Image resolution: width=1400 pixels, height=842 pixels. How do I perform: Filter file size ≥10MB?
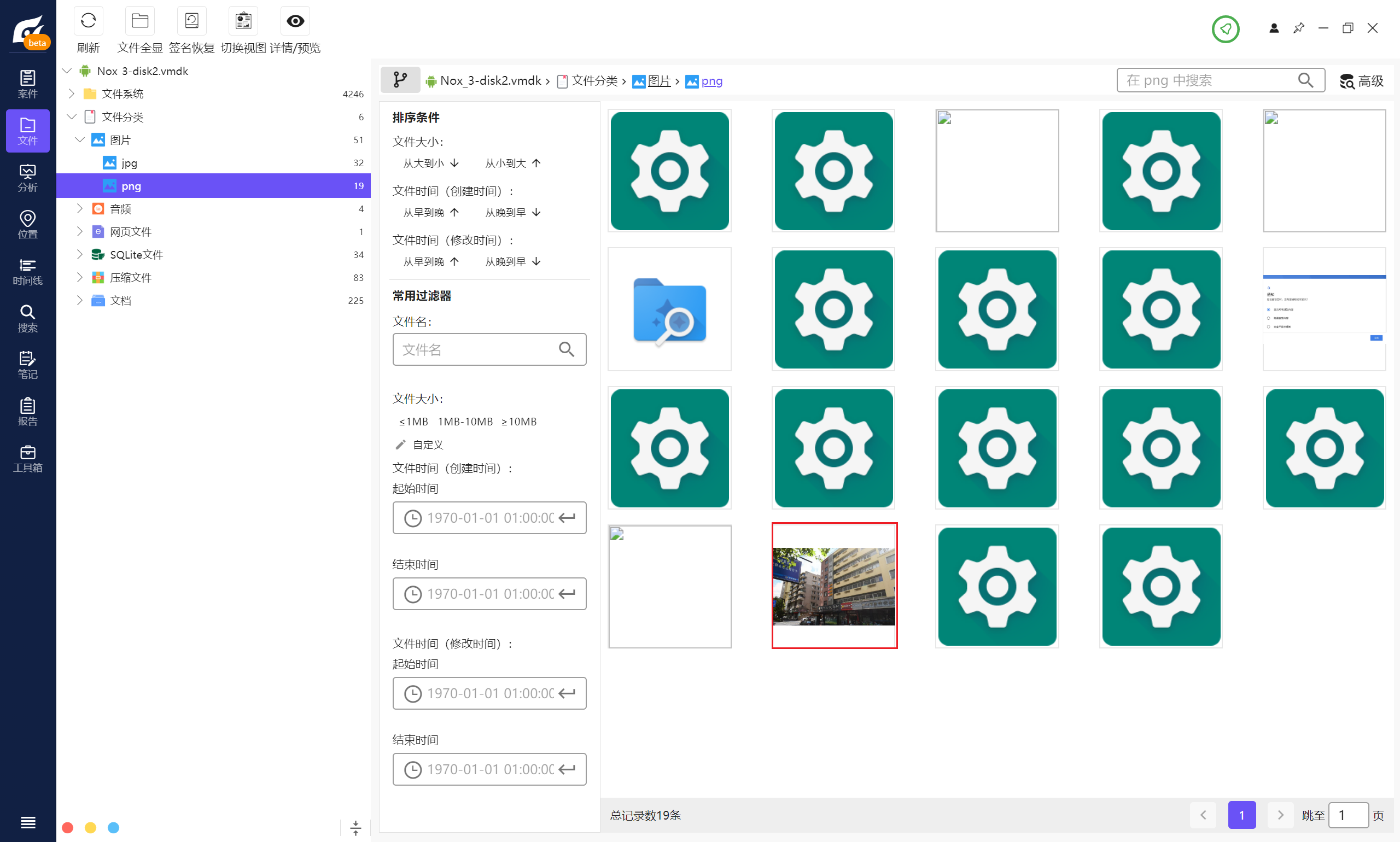[x=518, y=422]
